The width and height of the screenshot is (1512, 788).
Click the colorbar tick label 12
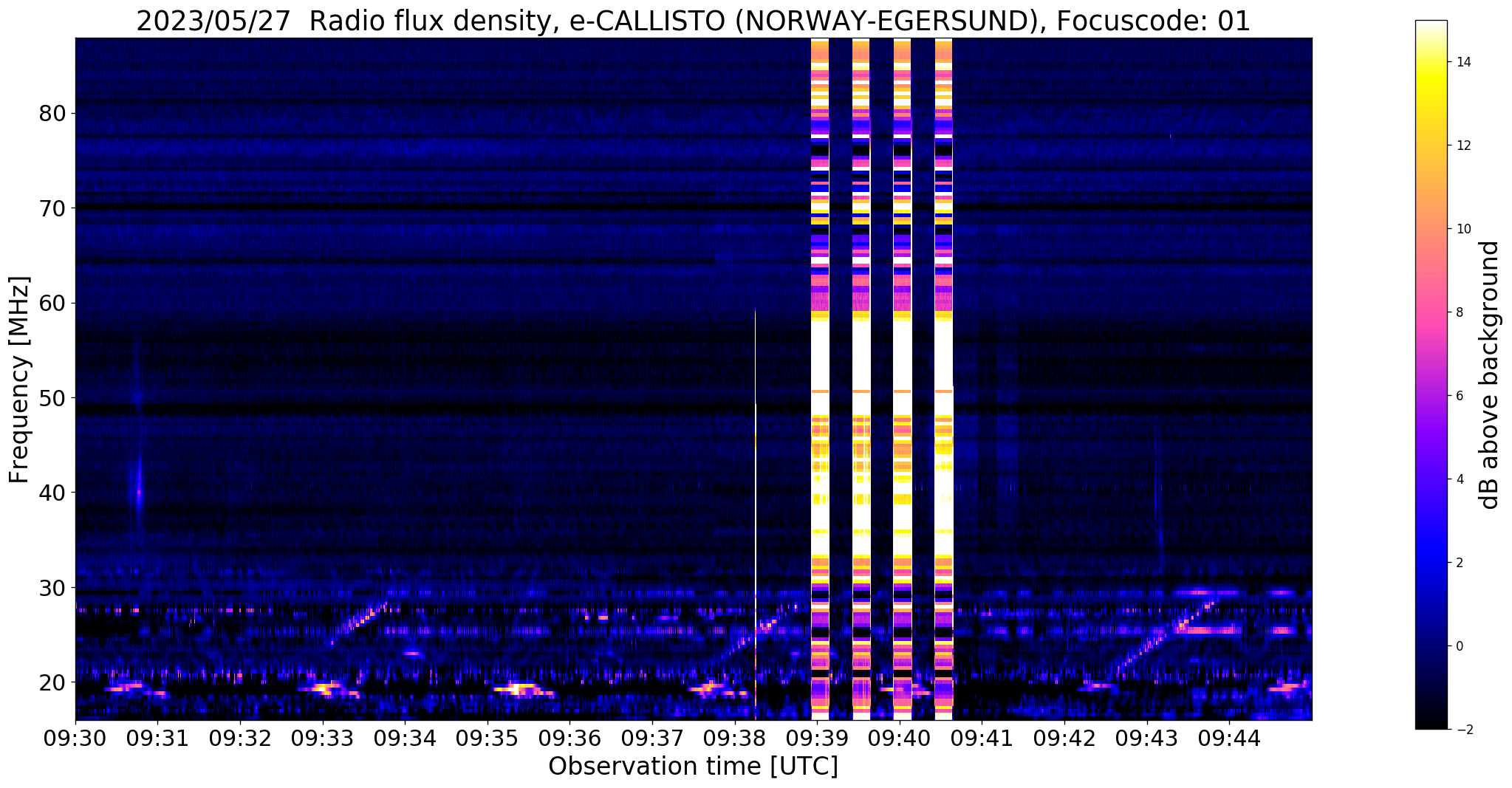[1463, 145]
